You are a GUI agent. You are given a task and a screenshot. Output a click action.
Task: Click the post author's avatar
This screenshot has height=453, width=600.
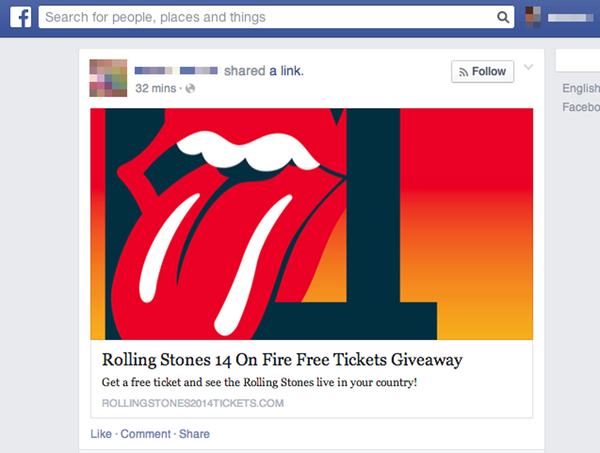[x=109, y=78]
